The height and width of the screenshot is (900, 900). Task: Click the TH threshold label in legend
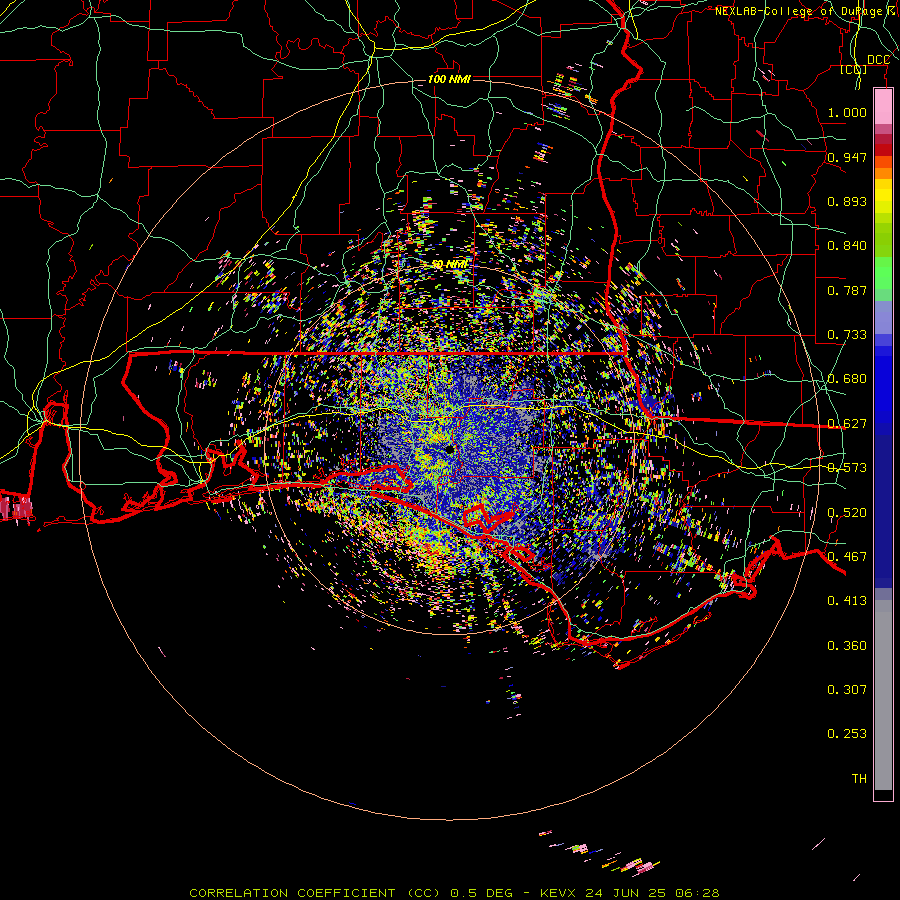click(859, 779)
